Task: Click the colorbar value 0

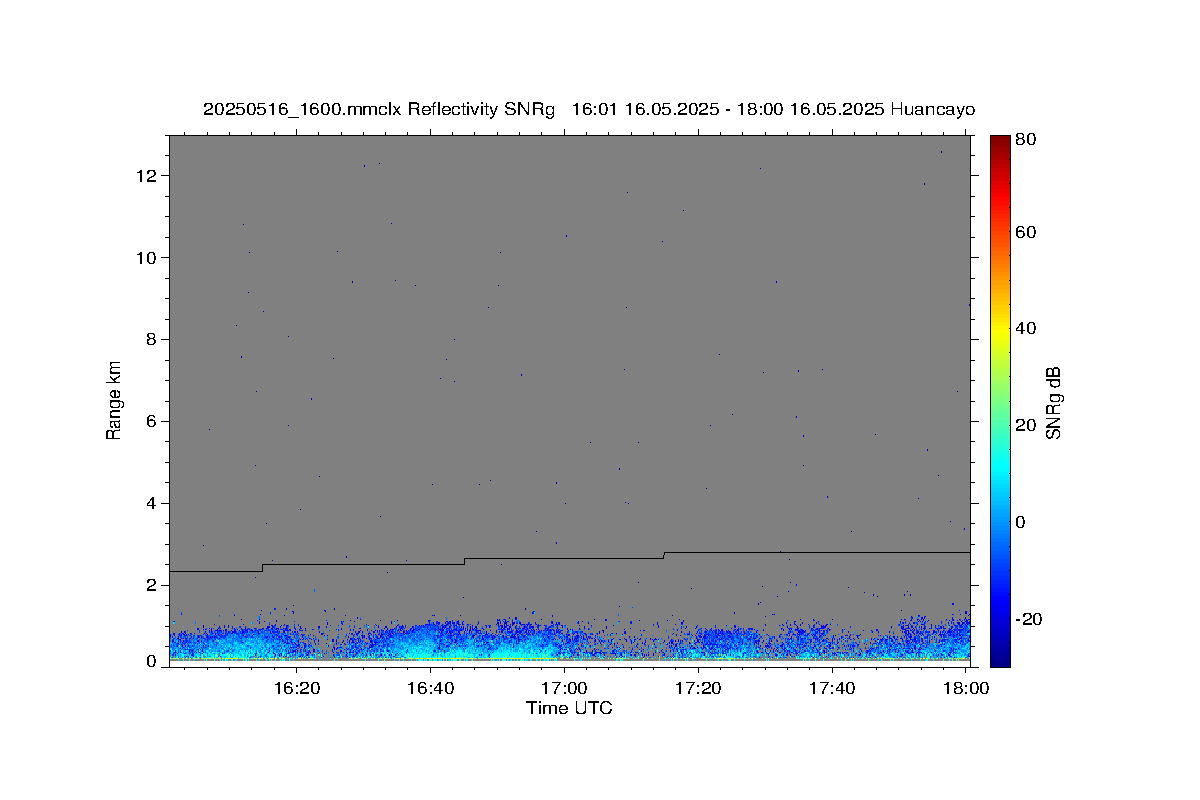Action: [1022, 523]
